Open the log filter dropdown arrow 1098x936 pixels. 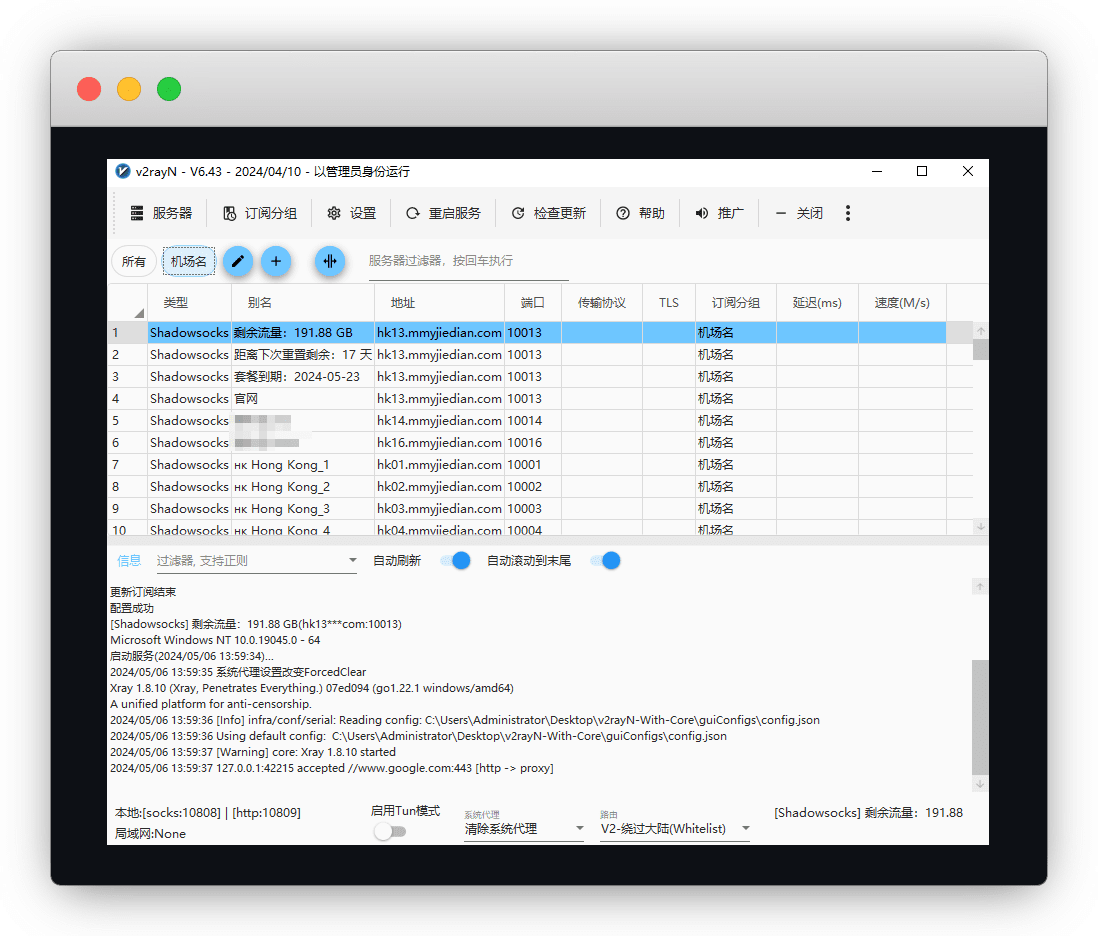352,561
